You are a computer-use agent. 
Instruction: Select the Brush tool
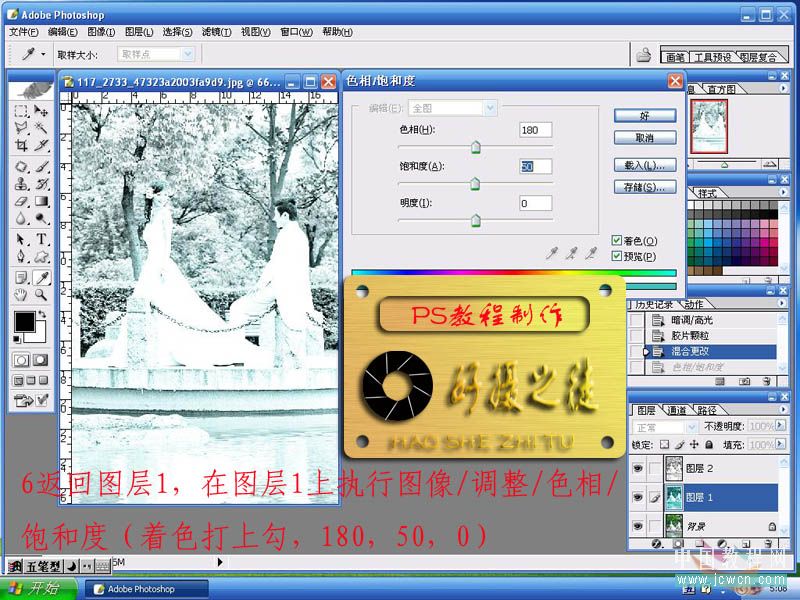pos(41,166)
